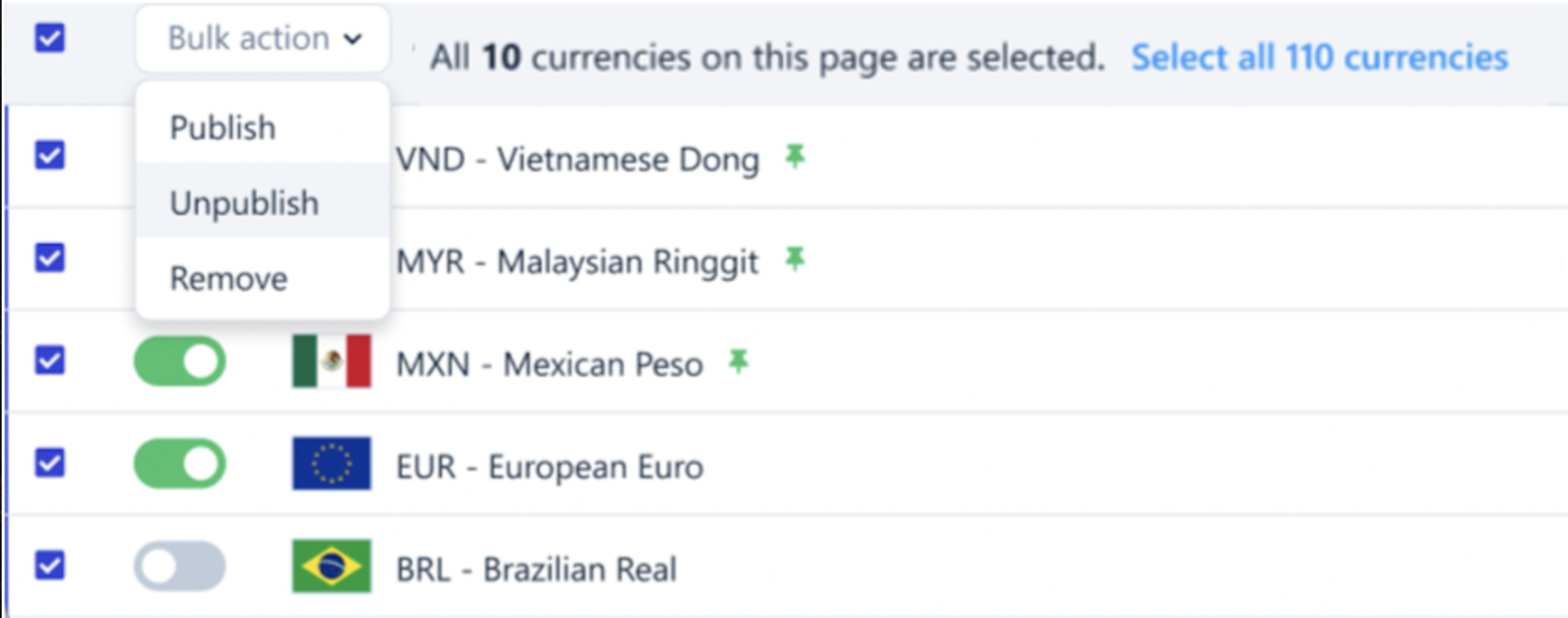Deselect the EUR row checkbox

tap(50, 462)
